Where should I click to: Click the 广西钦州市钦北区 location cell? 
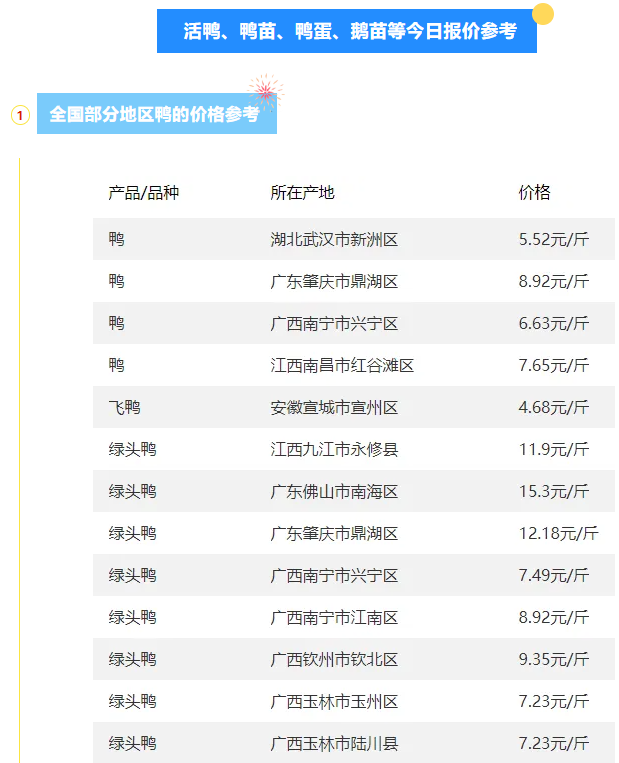pos(334,660)
